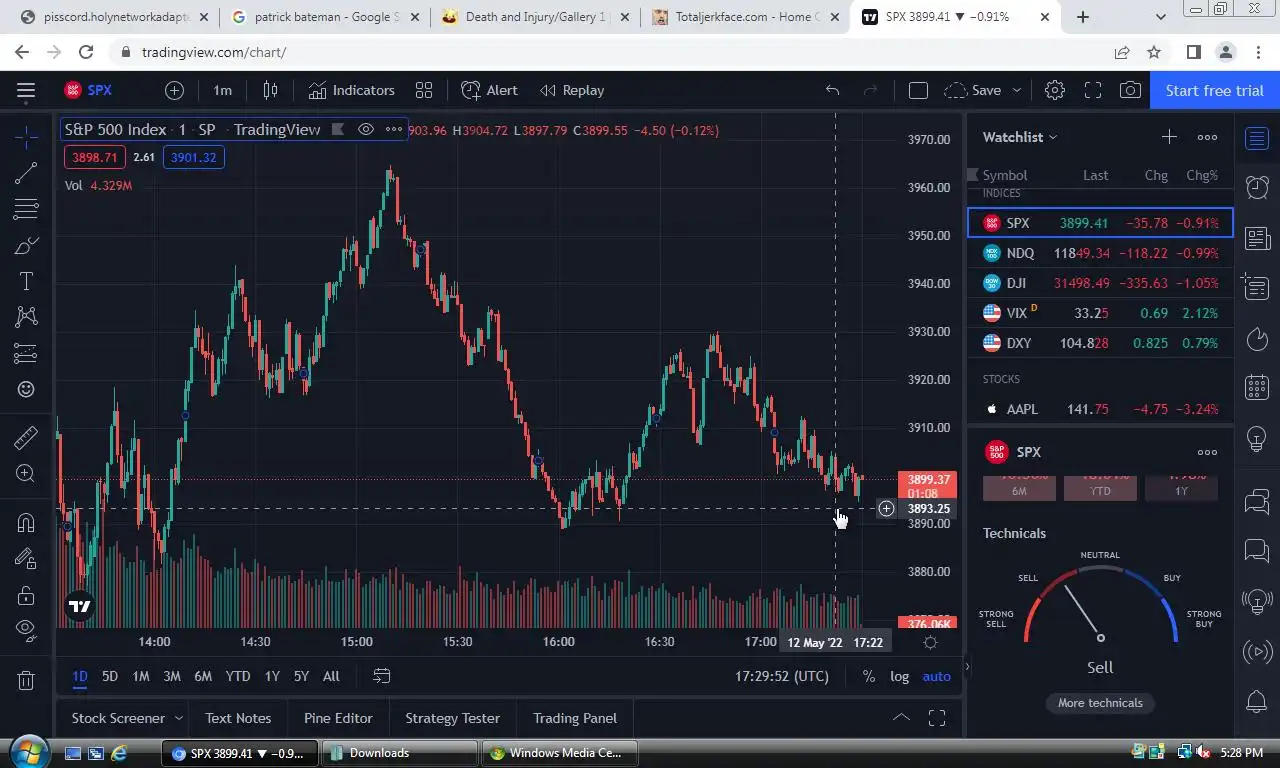Expand the Save dropdown arrow

[x=1017, y=90]
